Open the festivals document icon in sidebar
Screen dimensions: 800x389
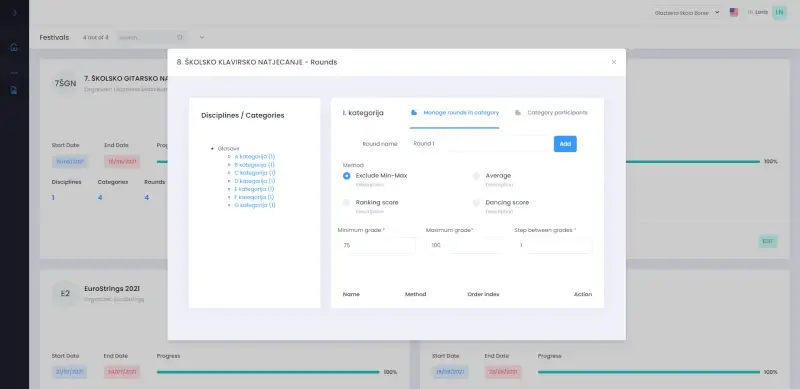[14, 90]
